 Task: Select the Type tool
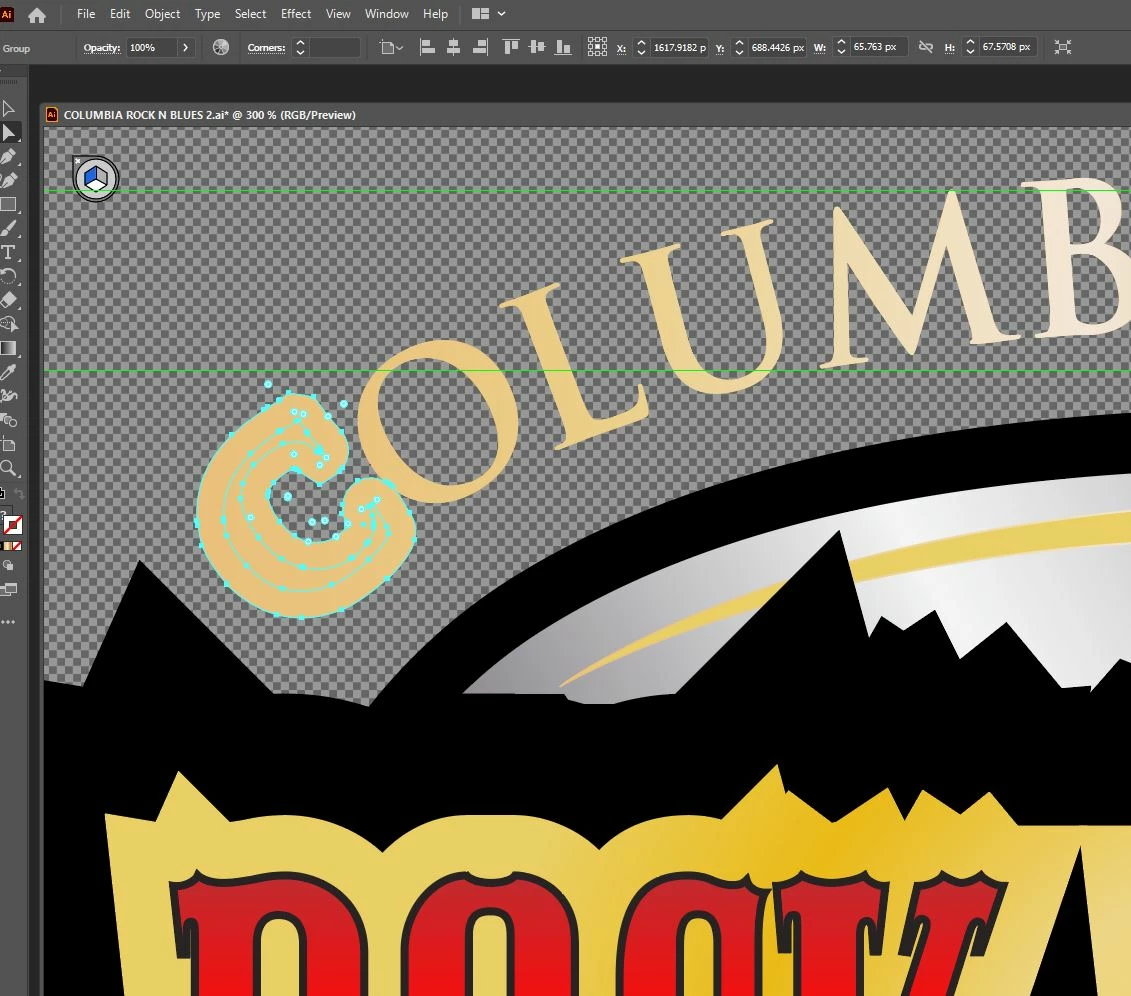point(9,252)
